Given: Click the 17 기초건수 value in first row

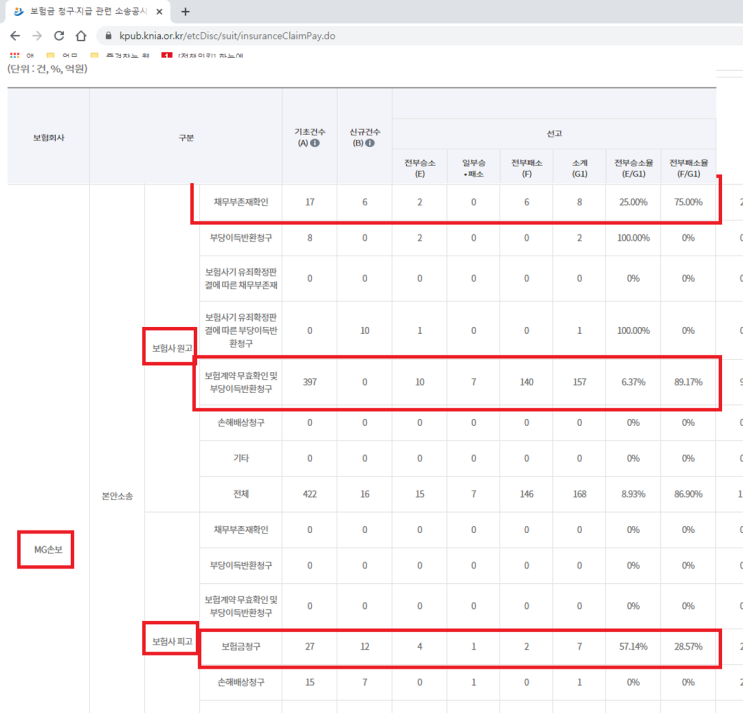Looking at the screenshot, I should 310,202.
